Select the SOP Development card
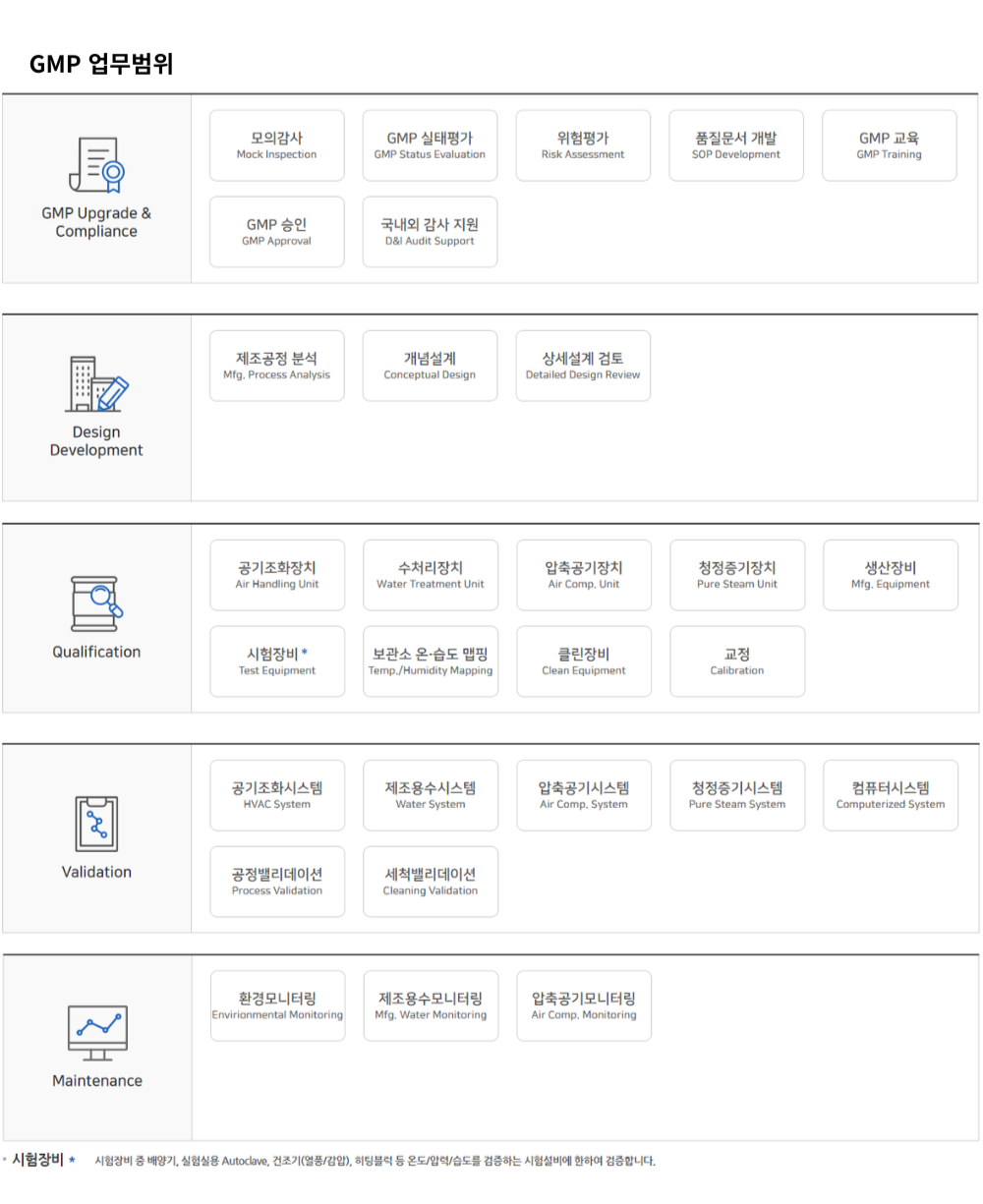 (x=736, y=145)
